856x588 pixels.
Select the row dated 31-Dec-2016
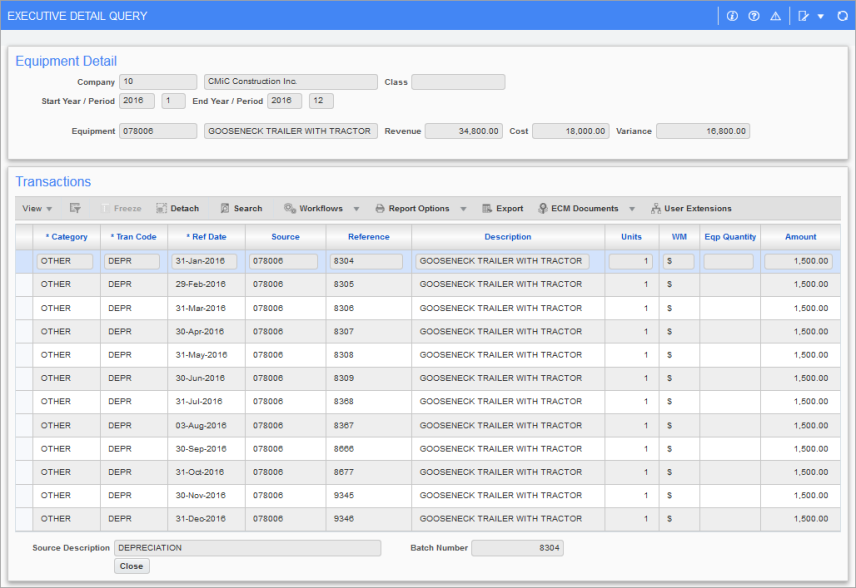point(428,519)
